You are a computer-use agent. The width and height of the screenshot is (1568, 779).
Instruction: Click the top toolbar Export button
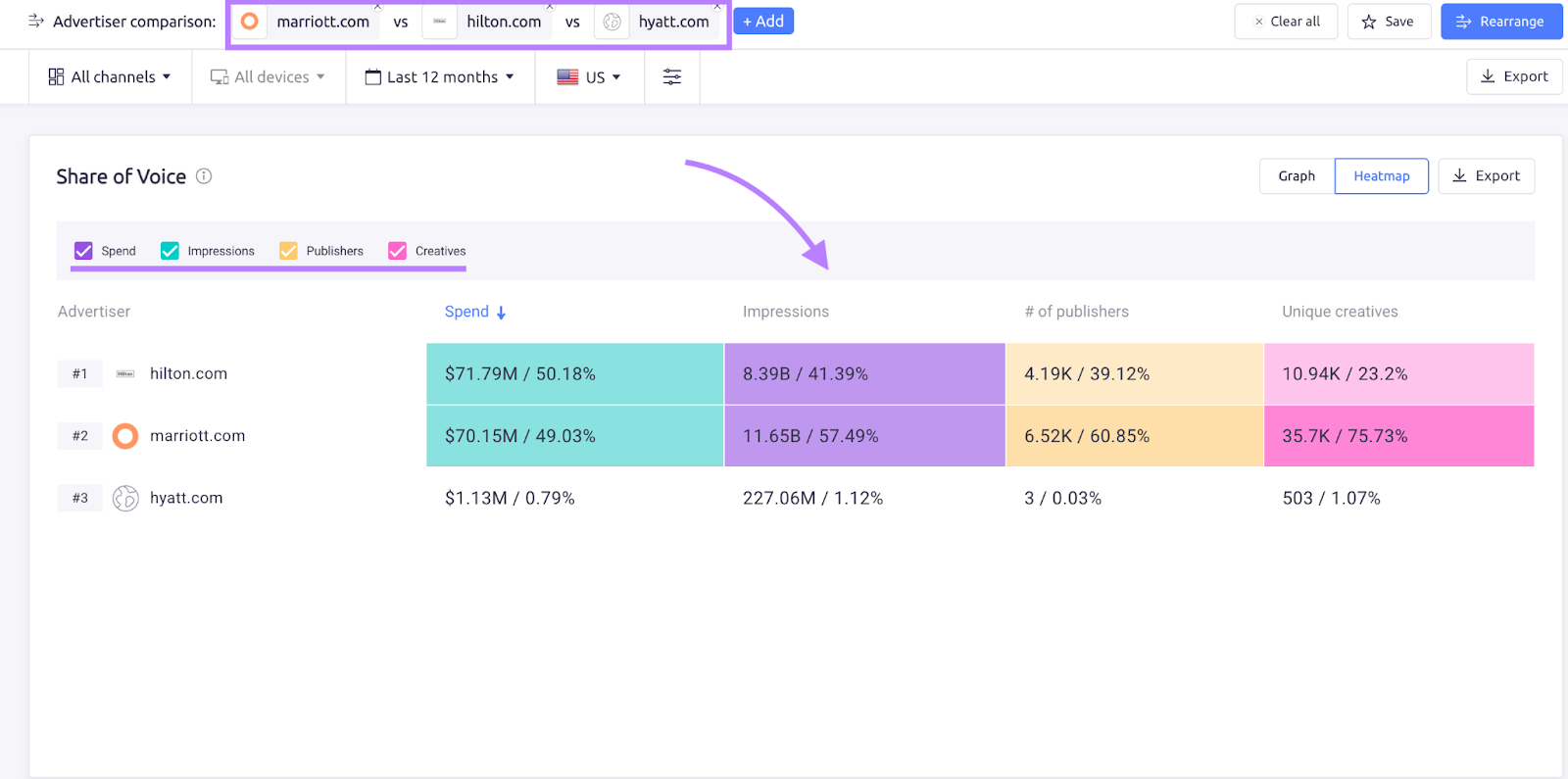pos(1514,76)
